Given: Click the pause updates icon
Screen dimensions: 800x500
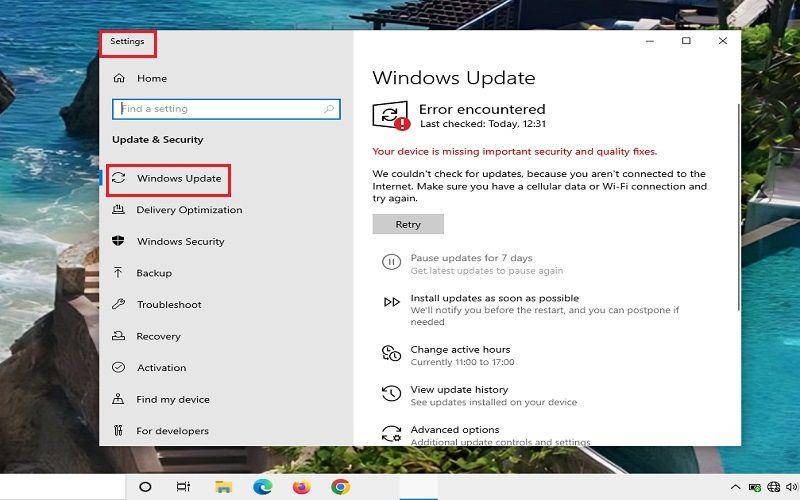Looking at the screenshot, I should (x=391, y=262).
